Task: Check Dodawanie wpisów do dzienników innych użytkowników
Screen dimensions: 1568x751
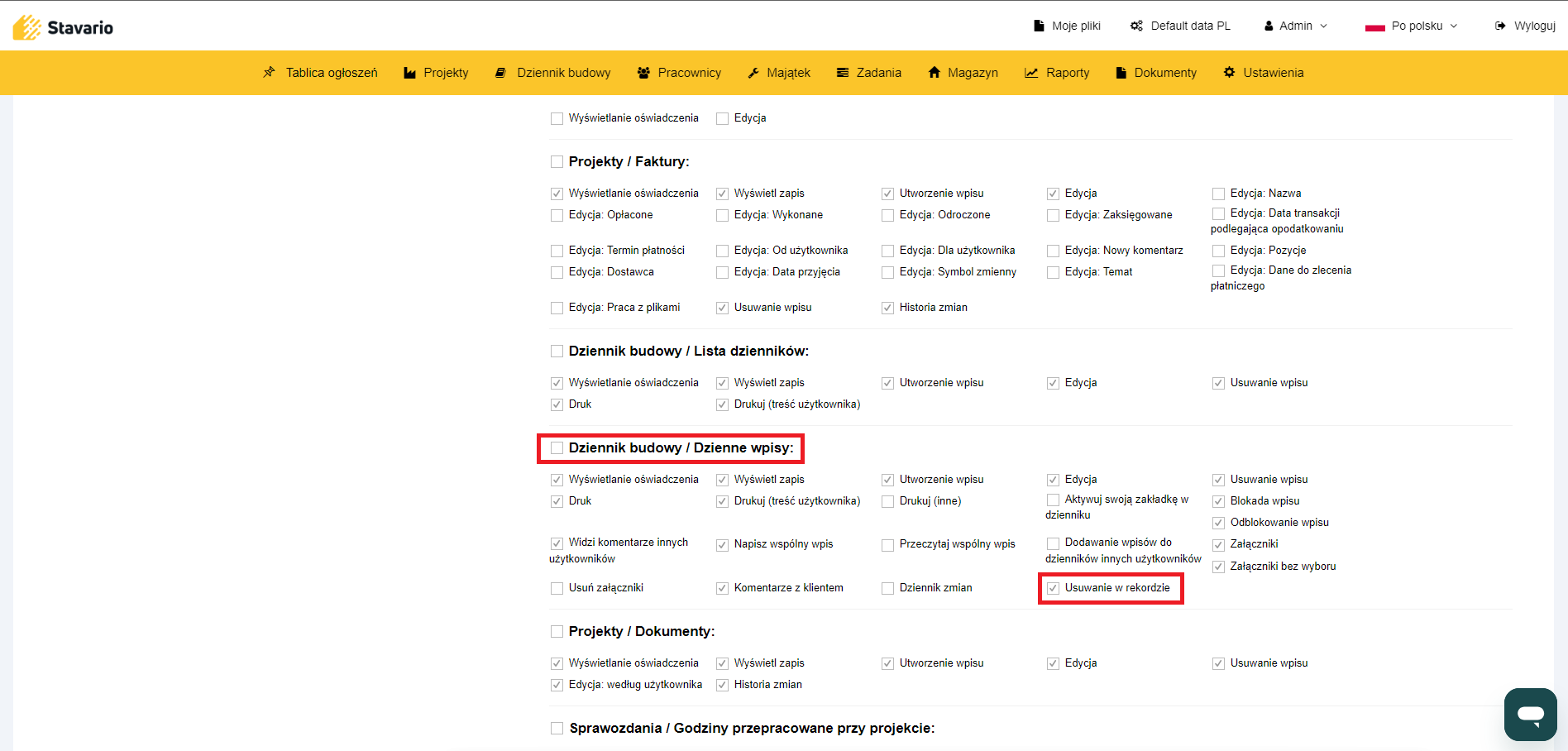Action: pyautogui.click(x=1053, y=543)
